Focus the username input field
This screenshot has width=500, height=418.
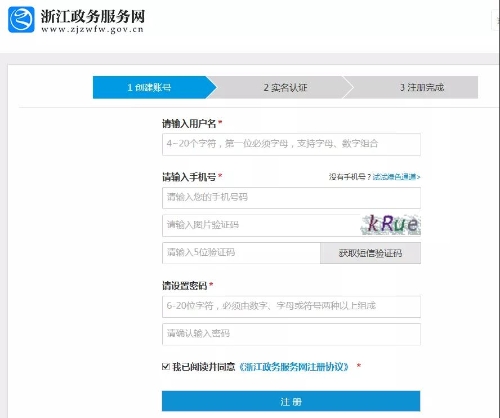click(291, 144)
